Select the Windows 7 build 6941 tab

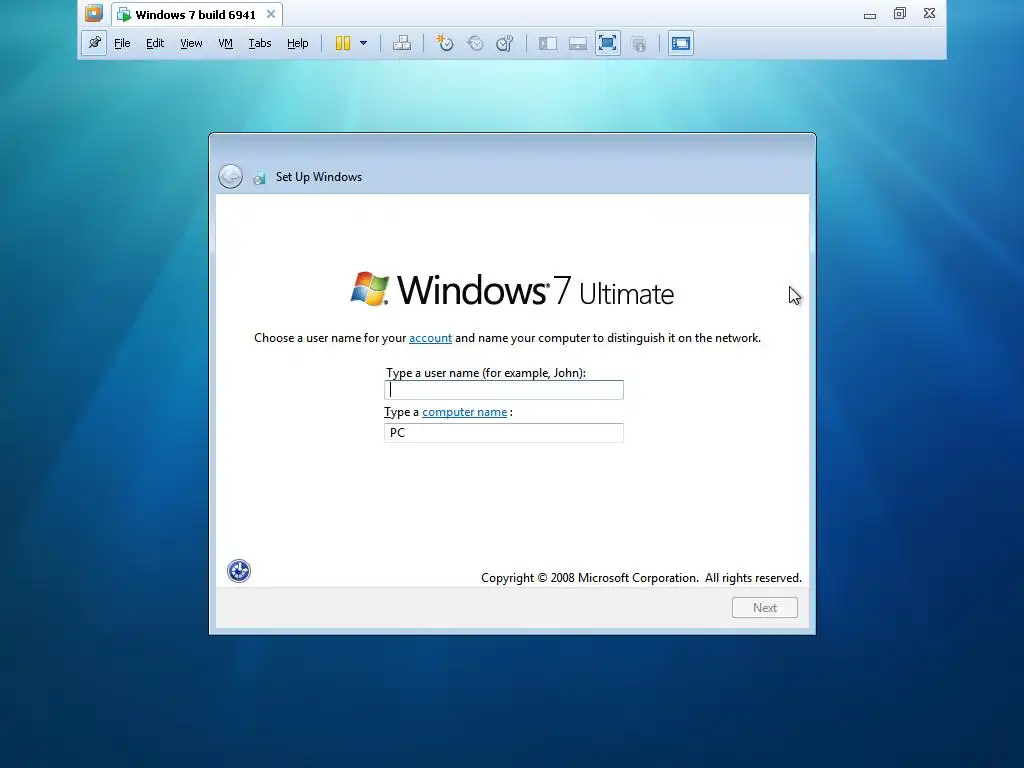pyautogui.click(x=195, y=14)
